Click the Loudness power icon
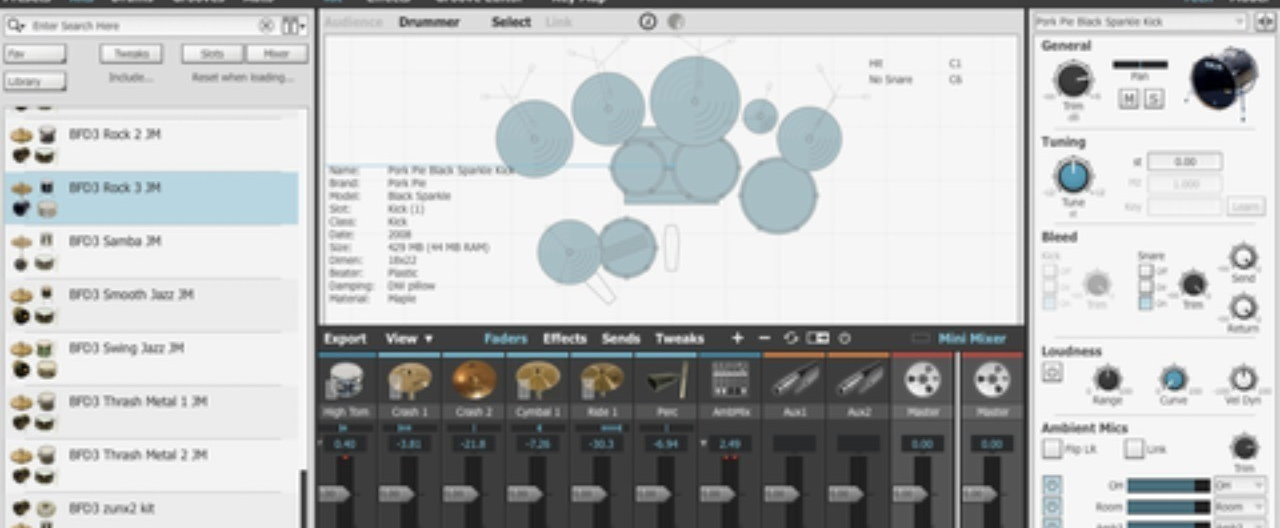1280x528 pixels. (x=1052, y=372)
